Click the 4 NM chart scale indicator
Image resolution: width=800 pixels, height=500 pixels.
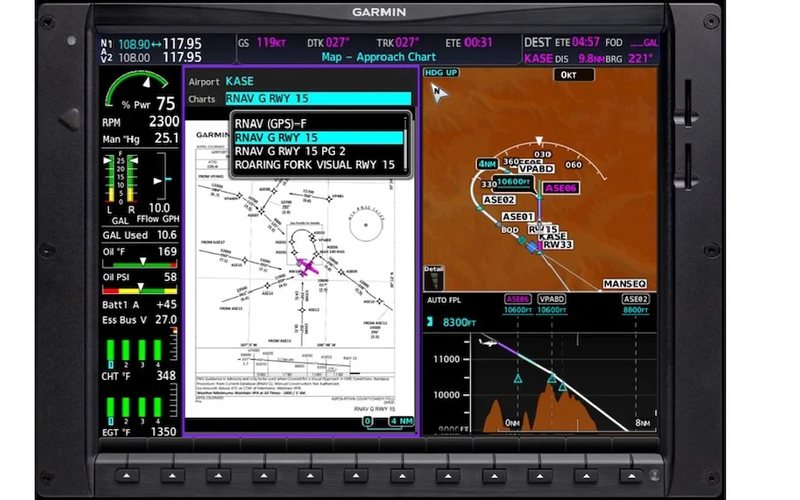[402, 421]
